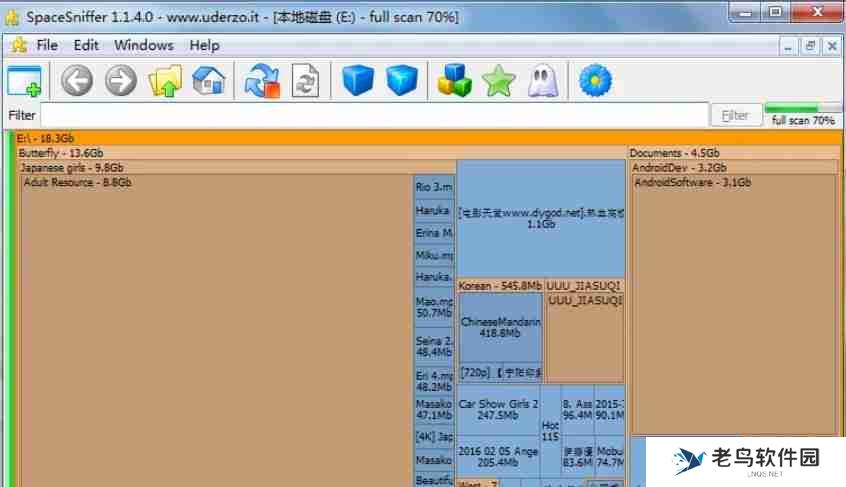Focus the Filter text field

coord(374,114)
